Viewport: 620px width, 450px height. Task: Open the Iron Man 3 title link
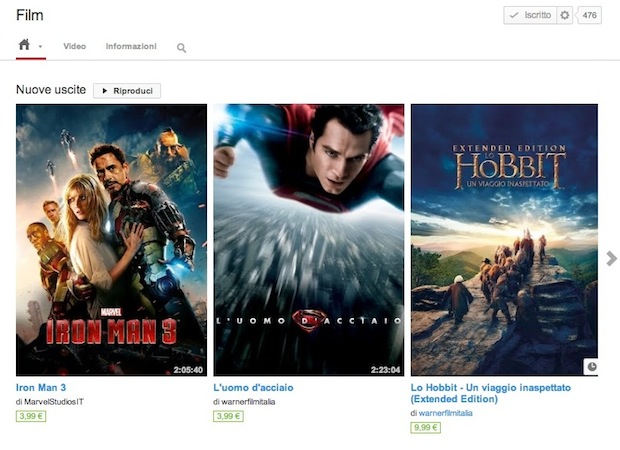pyautogui.click(x=41, y=387)
